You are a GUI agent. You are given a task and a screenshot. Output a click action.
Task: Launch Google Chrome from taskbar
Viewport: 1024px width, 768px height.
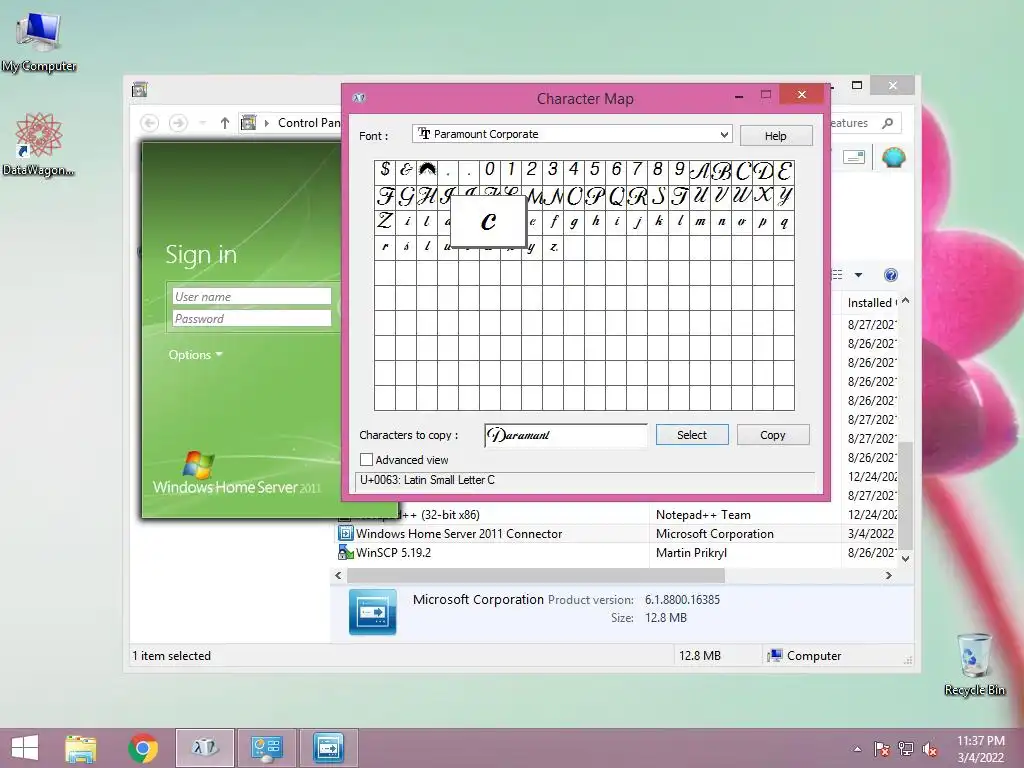(143, 748)
